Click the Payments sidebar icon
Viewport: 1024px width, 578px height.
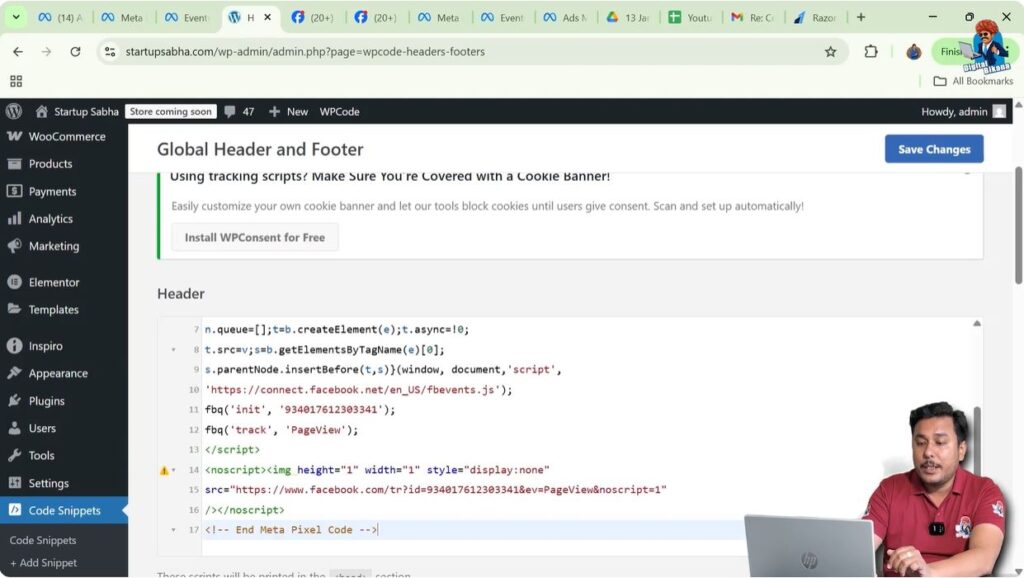[14, 191]
